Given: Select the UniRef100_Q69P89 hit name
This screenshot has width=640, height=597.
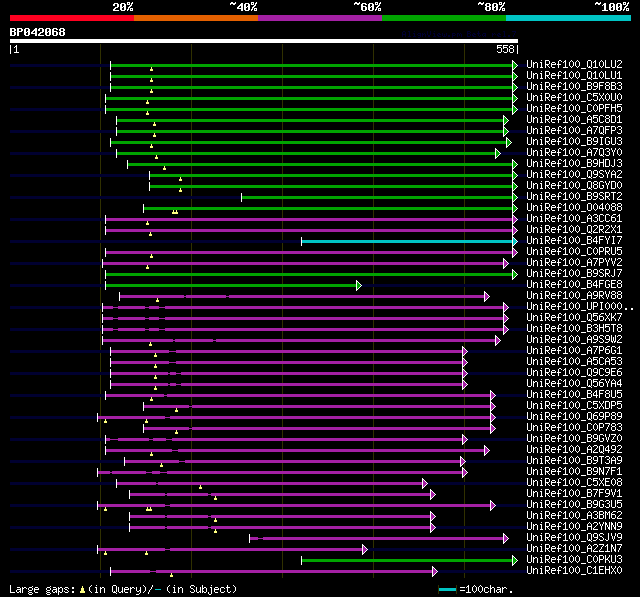Looking at the screenshot, I should coord(574,417).
